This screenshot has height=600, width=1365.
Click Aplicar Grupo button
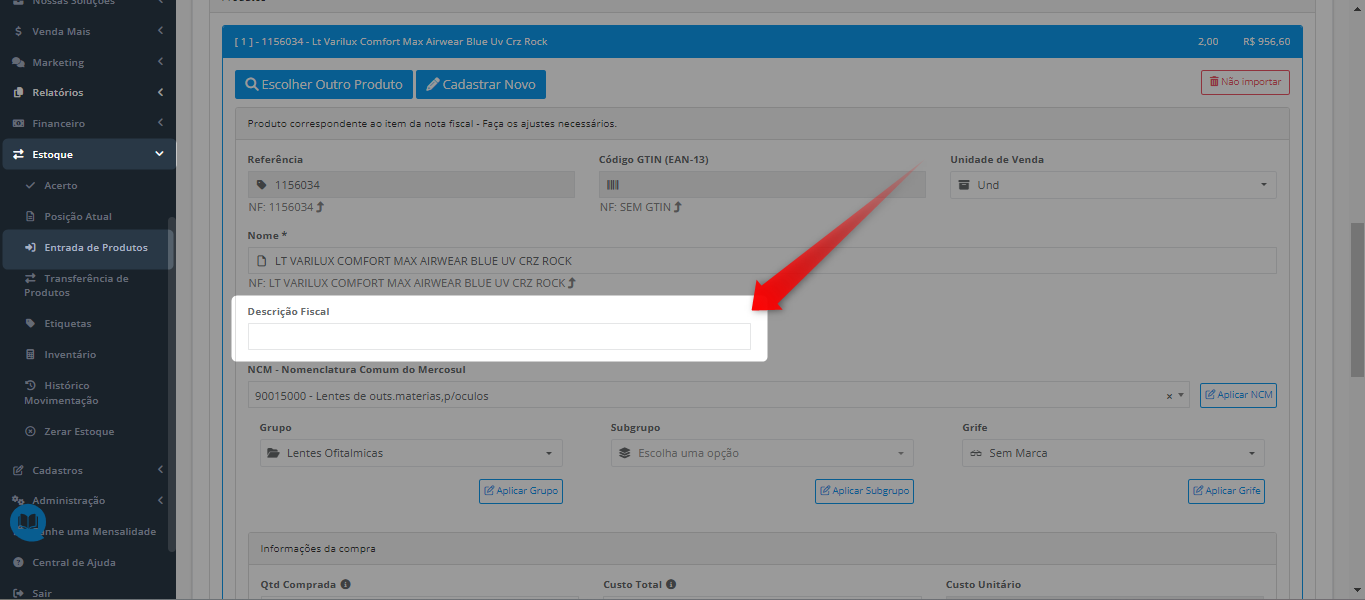(521, 491)
